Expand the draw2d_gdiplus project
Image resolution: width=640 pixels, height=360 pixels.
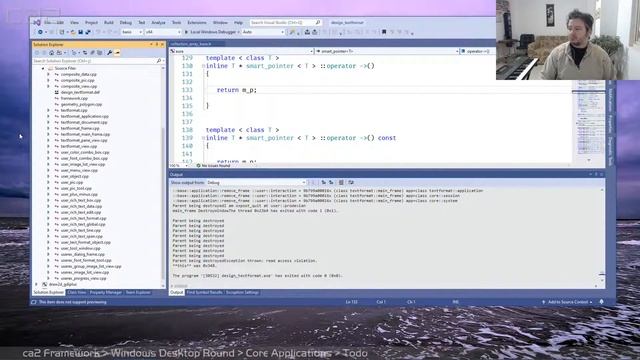[x=36, y=284]
